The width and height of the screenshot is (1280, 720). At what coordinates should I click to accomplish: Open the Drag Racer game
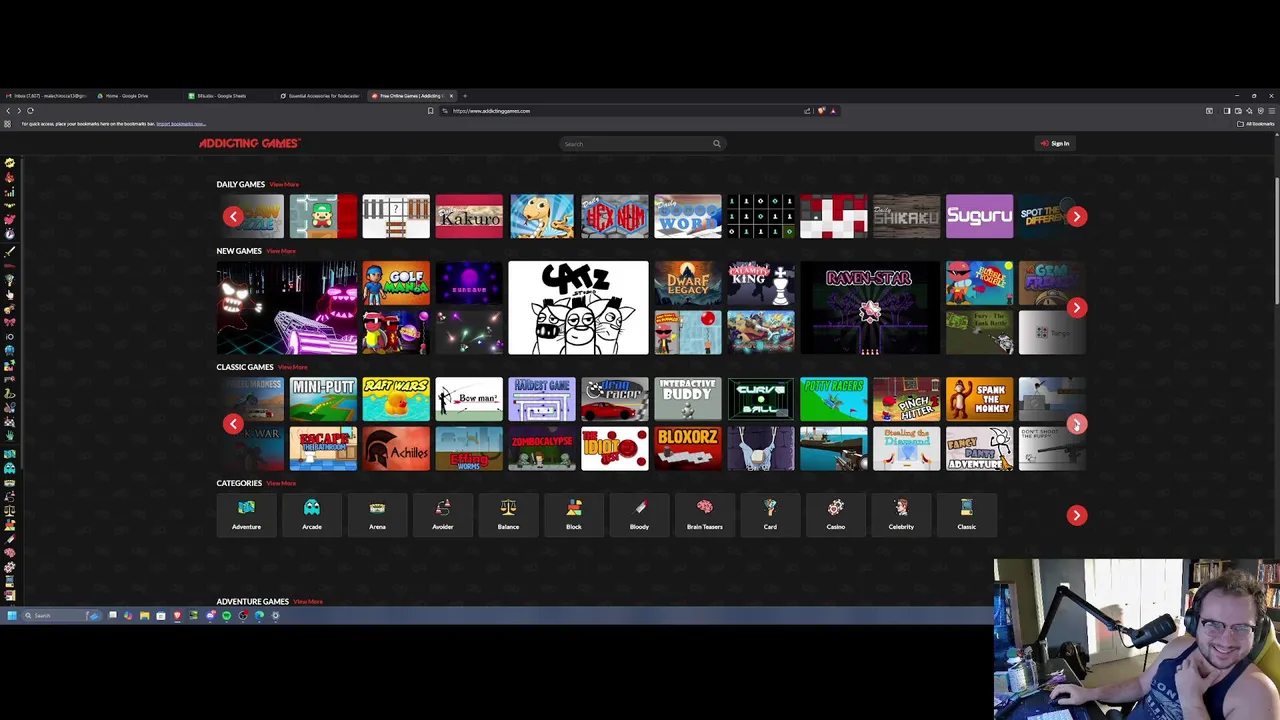615,399
